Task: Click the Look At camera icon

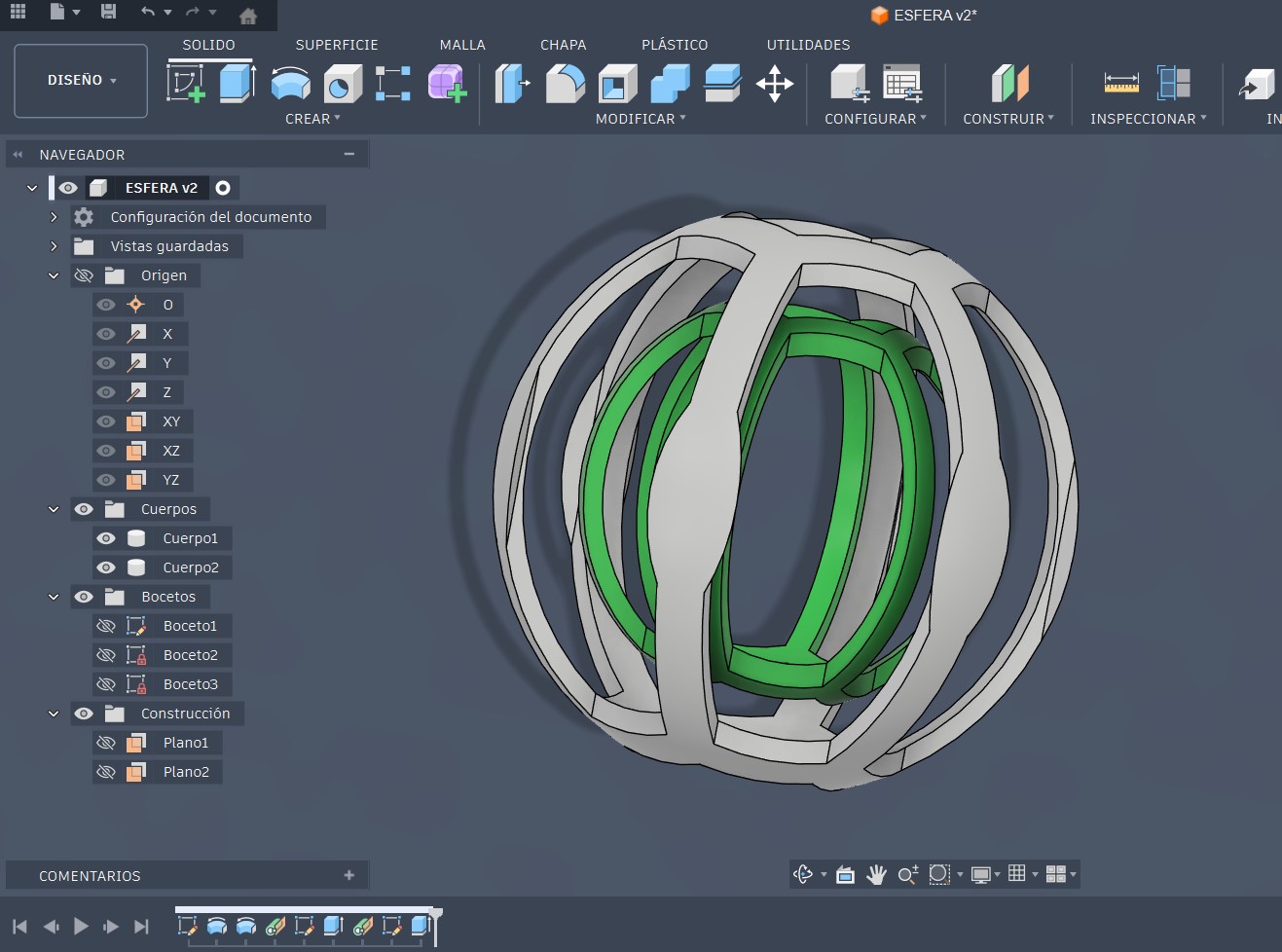Action: (x=845, y=874)
